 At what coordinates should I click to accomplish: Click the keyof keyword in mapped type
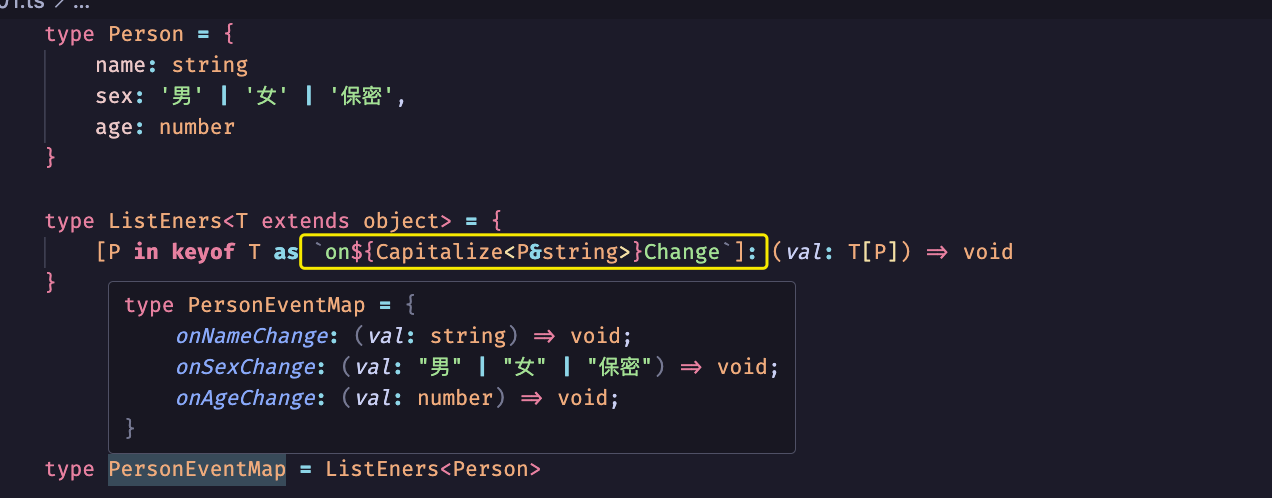pos(203,252)
